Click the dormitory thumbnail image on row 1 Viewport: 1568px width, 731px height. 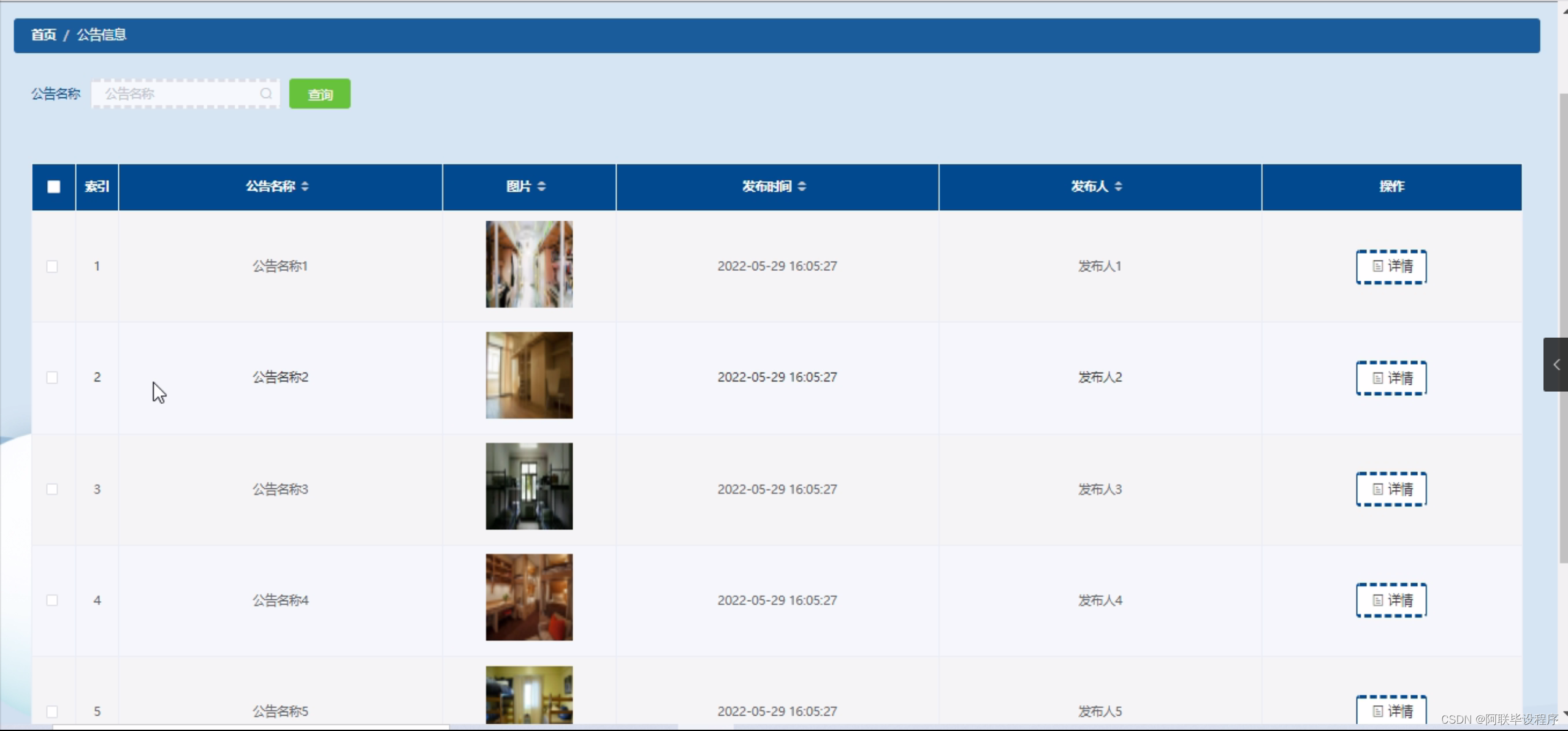point(528,264)
